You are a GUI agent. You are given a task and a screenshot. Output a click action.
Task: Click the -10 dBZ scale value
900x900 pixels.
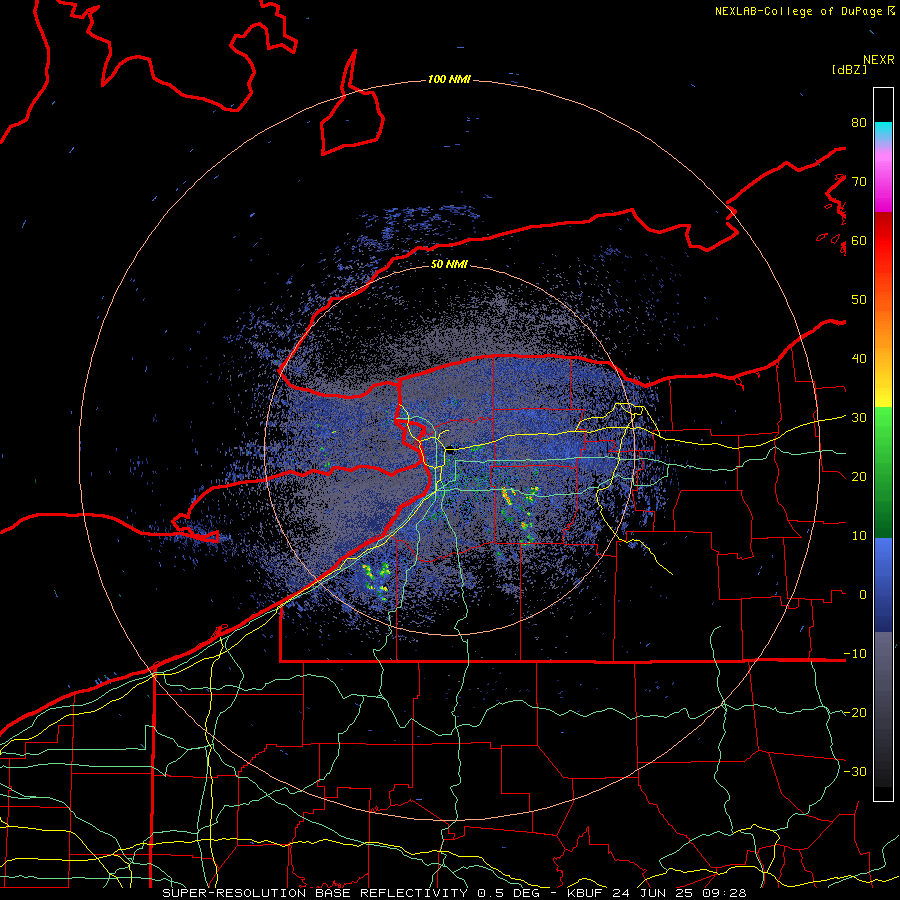click(x=855, y=654)
